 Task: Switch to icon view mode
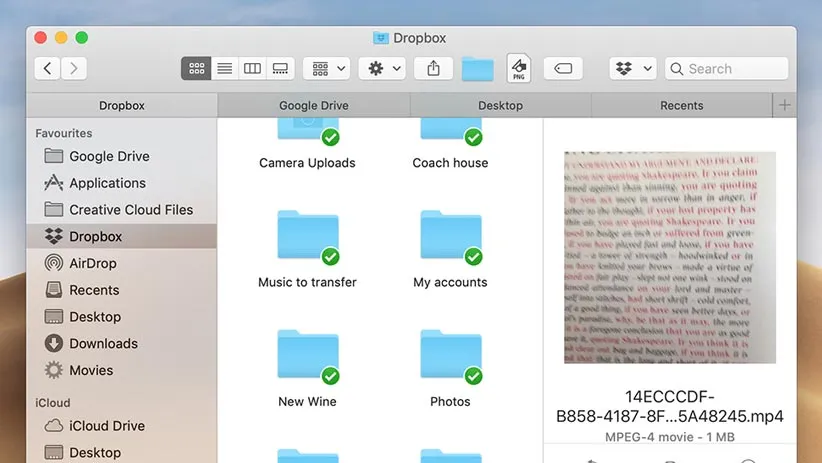tap(196, 68)
